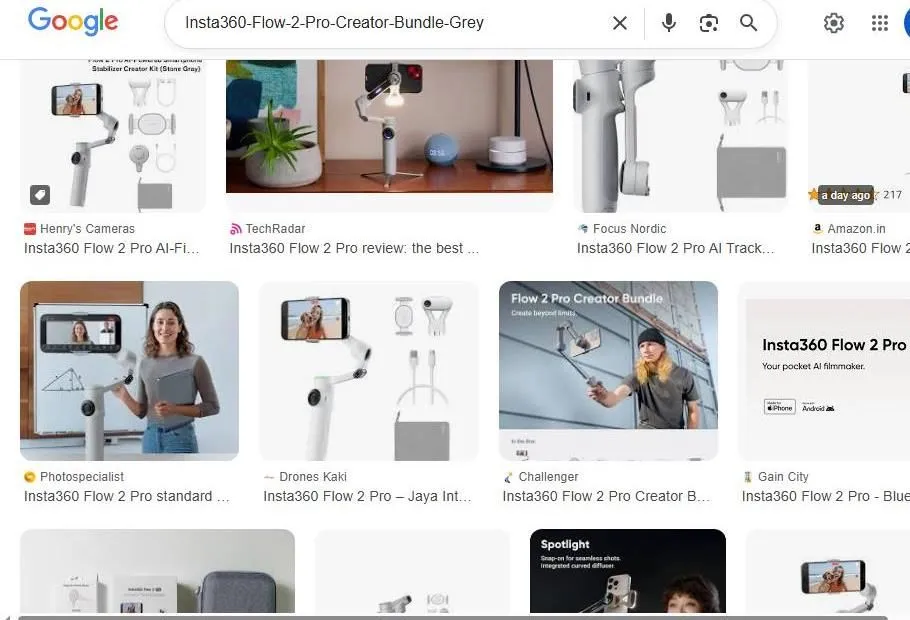This screenshot has width=910, height=620.
Task: Start voice search with microphone icon
Action: tap(669, 23)
